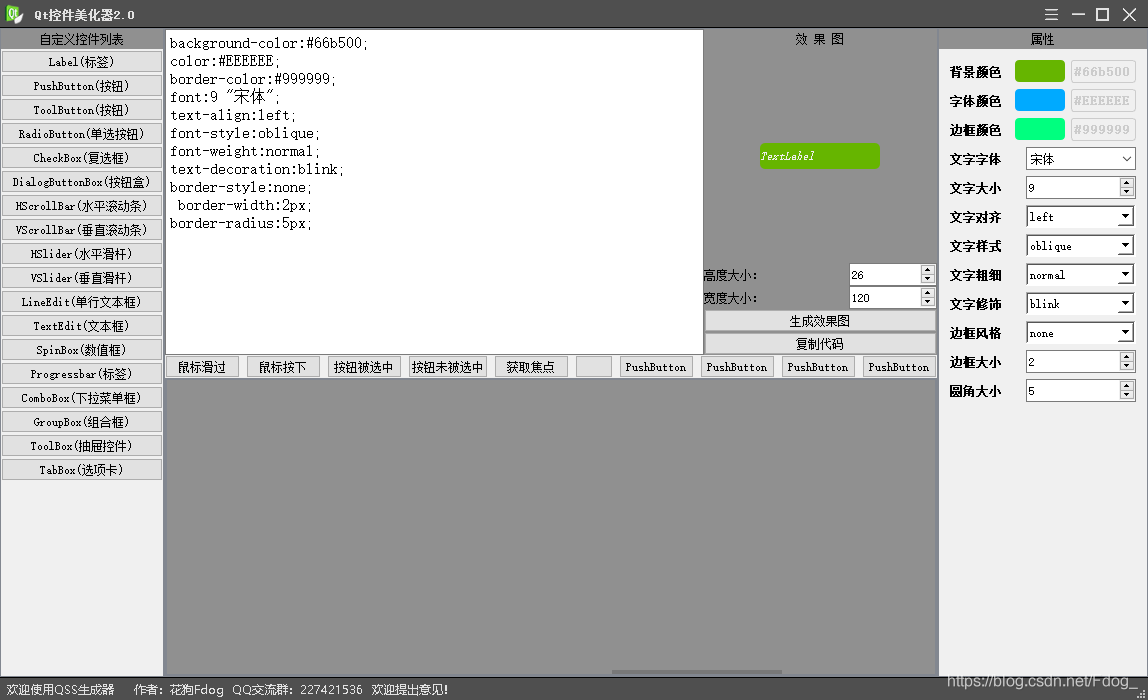Viewport: 1148px width, 700px height.
Task: Select ToolBox(抽屉控件) control
Action: tap(81, 446)
